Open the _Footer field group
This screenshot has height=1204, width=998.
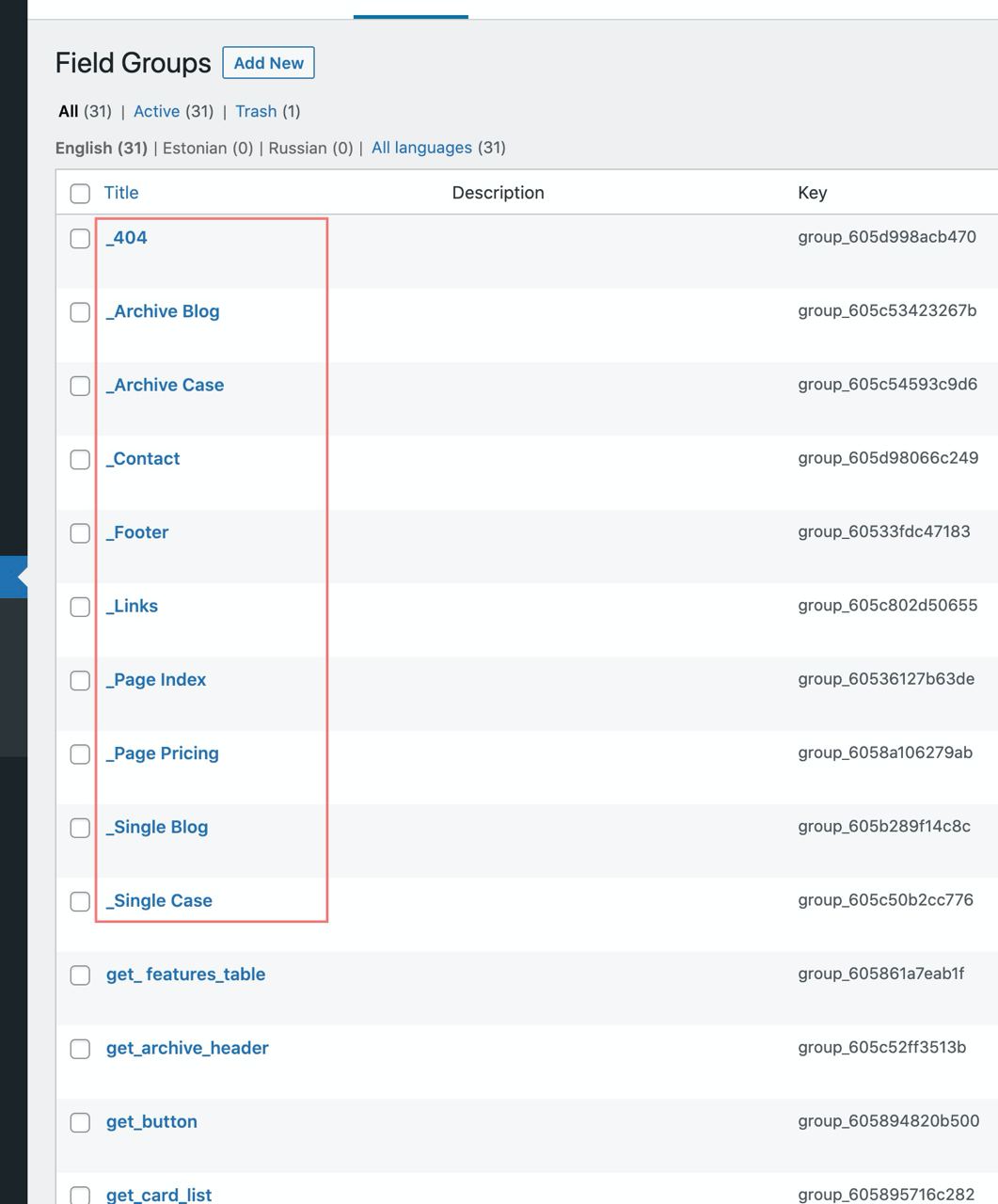click(x=137, y=532)
